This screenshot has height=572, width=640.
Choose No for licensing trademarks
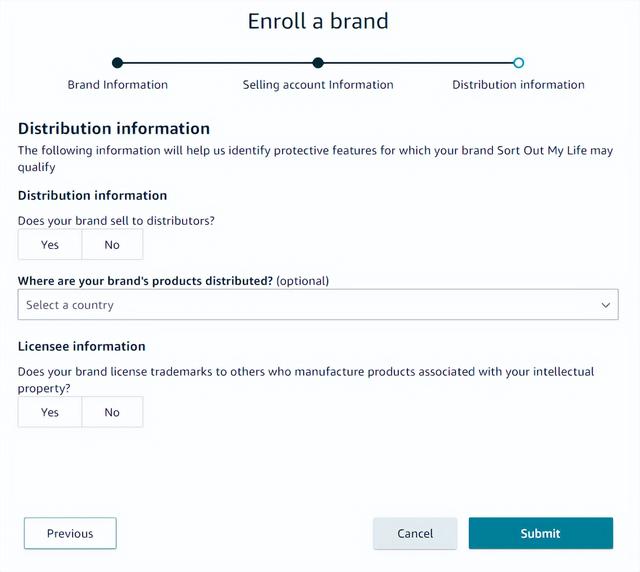click(112, 412)
